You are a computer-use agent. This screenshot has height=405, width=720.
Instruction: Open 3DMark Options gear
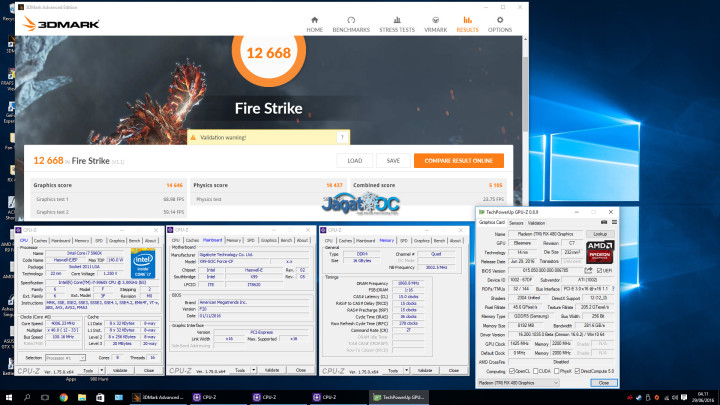[x=500, y=24]
